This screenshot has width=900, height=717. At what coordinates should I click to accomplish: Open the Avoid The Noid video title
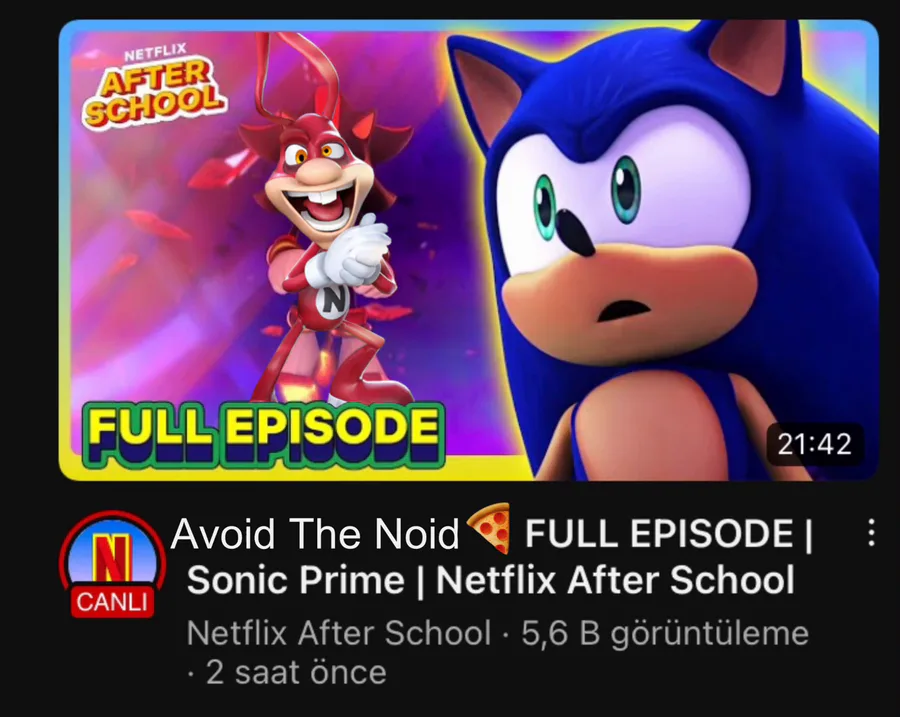tap(491, 557)
